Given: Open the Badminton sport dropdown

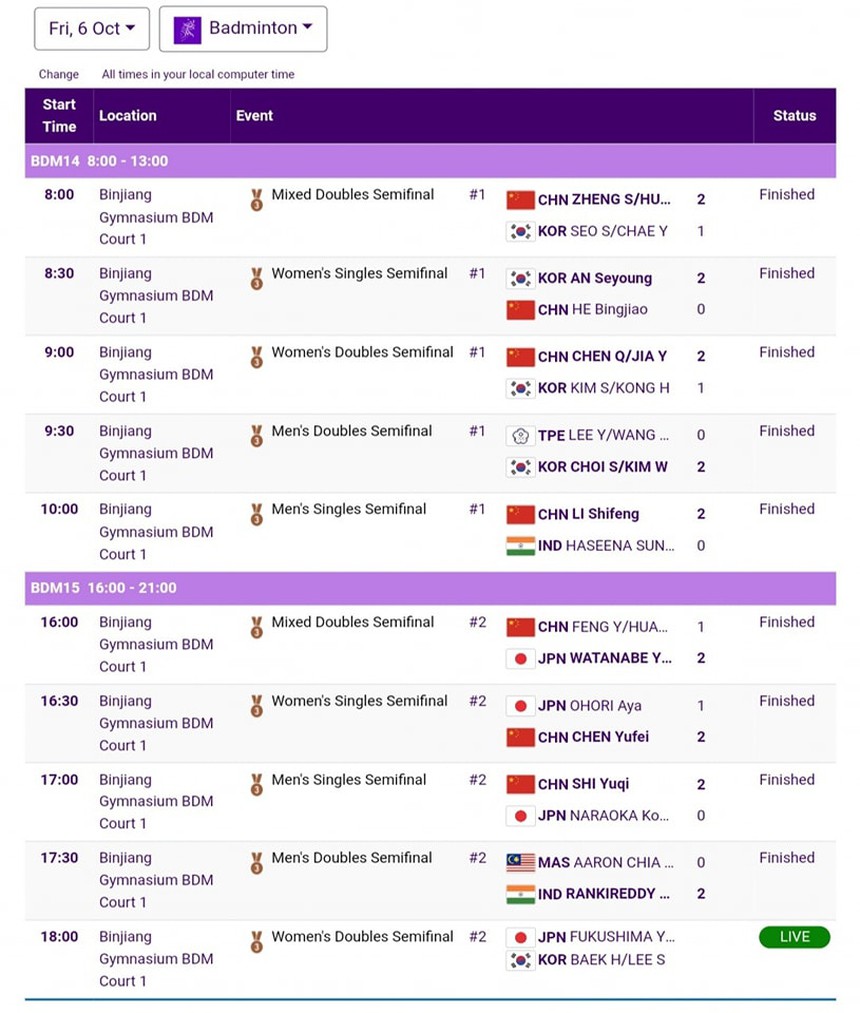Looking at the screenshot, I should (243, 29).
